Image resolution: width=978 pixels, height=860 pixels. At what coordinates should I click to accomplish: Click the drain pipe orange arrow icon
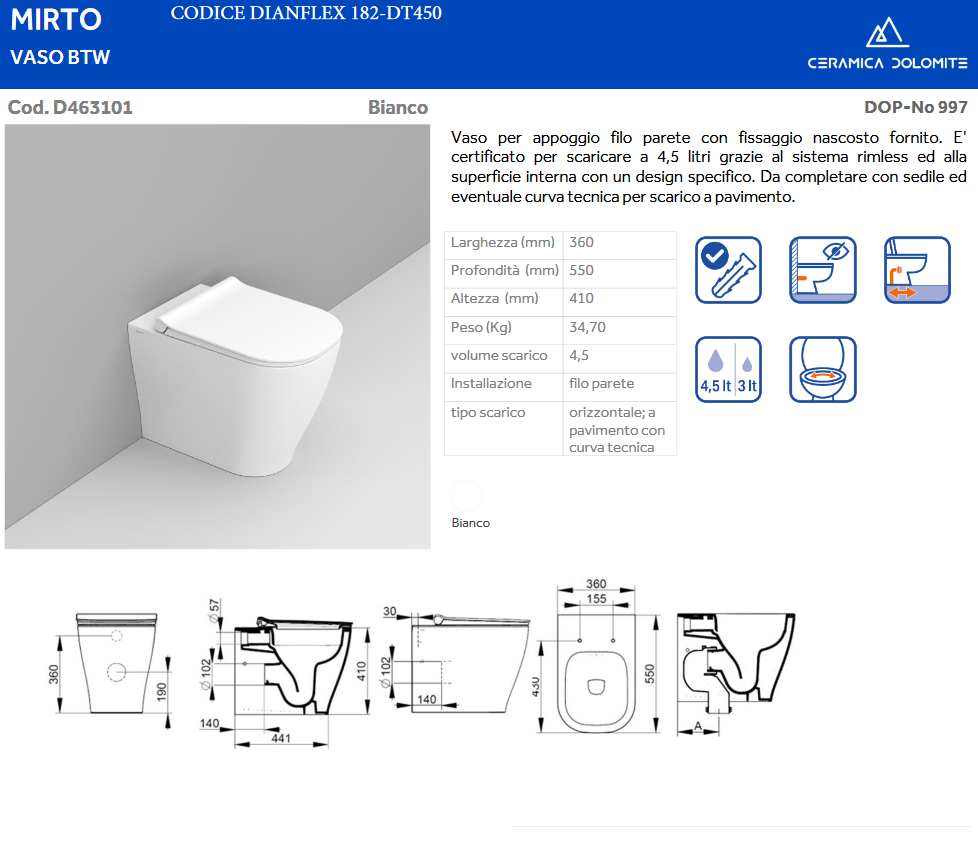click(917, 269)
